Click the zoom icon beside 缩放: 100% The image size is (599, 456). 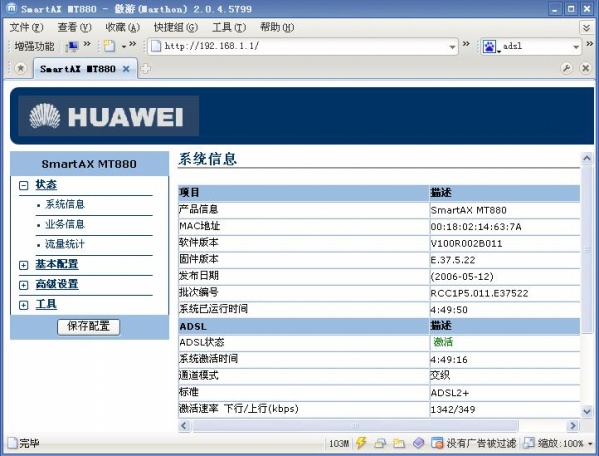(529, 443)
